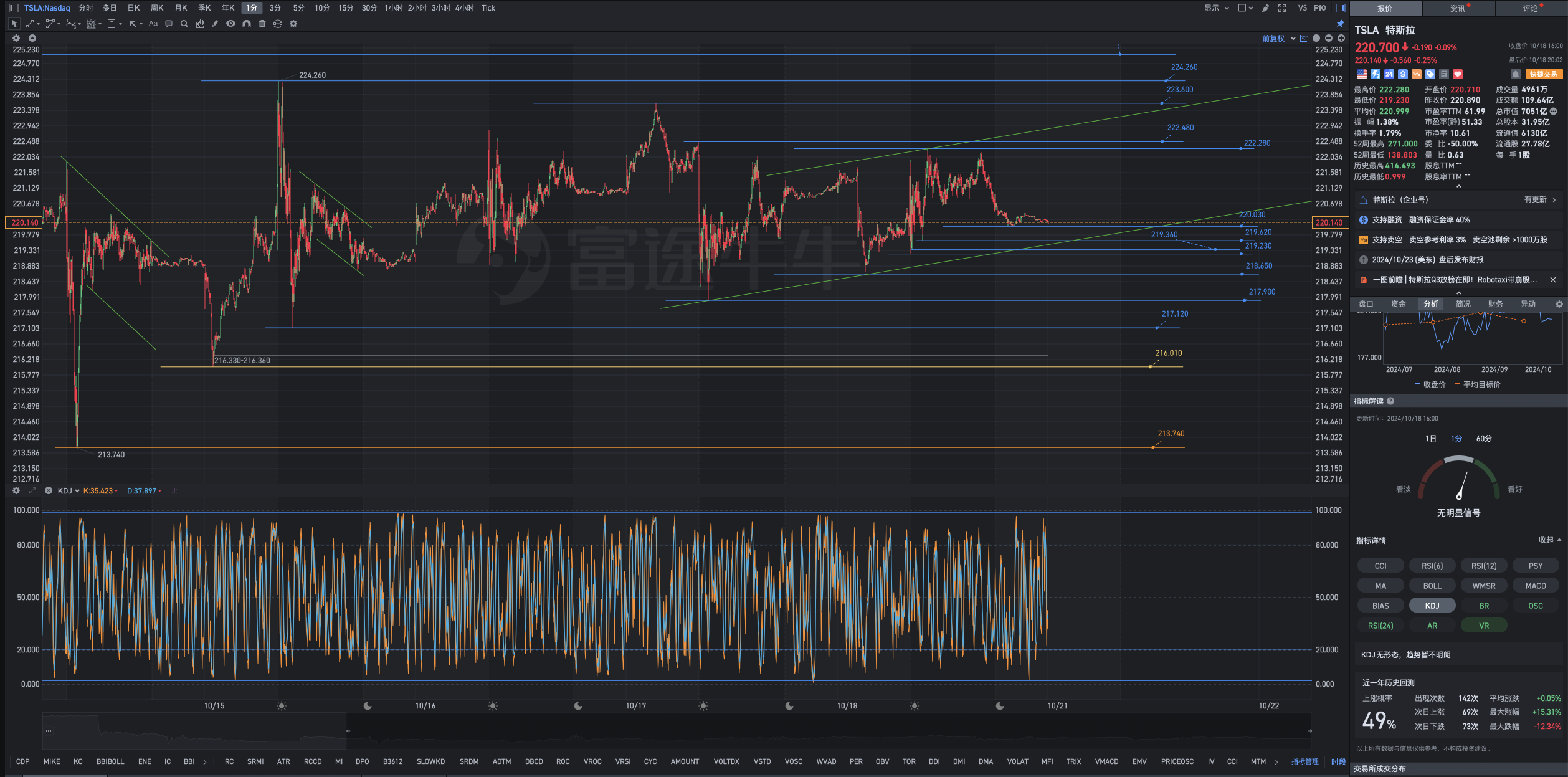Select the line segment drawing tool
The width and height of the screenshot is (1568, 777).
(31, 24)
